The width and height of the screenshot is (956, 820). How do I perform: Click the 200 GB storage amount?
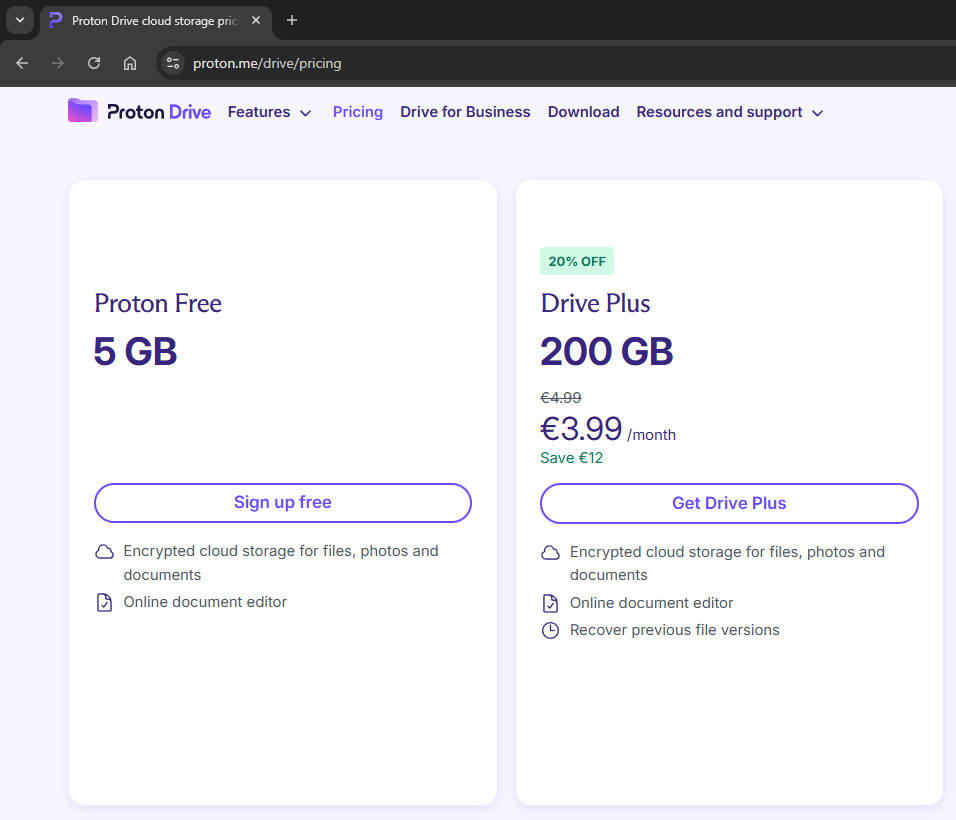pos(607,352)
